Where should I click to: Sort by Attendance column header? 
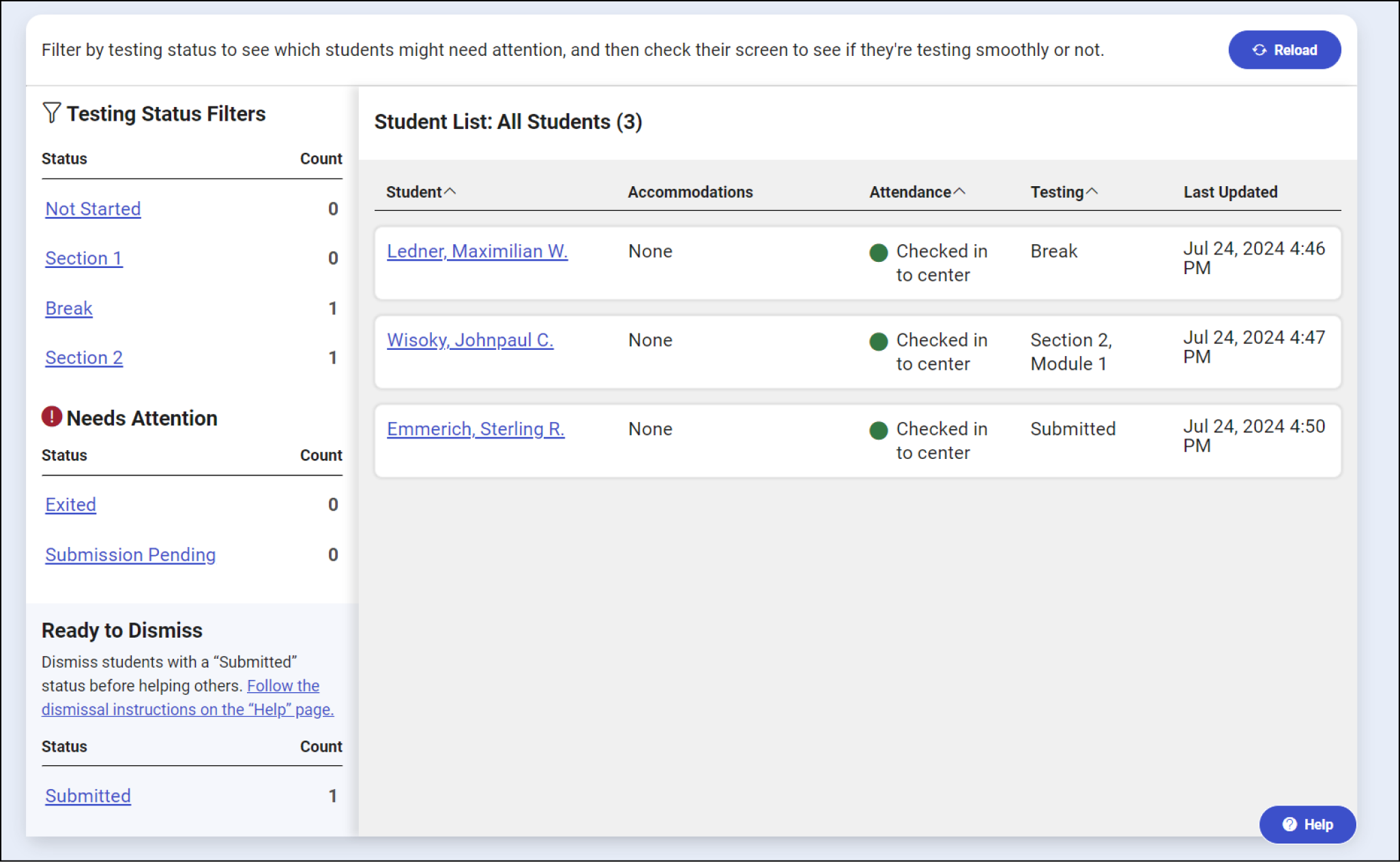click(x=917, y=192)
